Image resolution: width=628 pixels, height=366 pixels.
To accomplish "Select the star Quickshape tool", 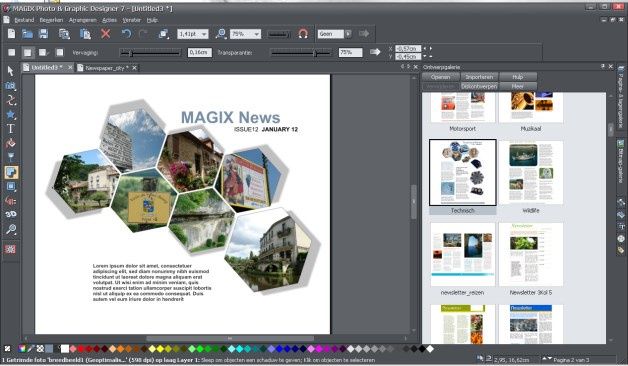I will 10,115.
